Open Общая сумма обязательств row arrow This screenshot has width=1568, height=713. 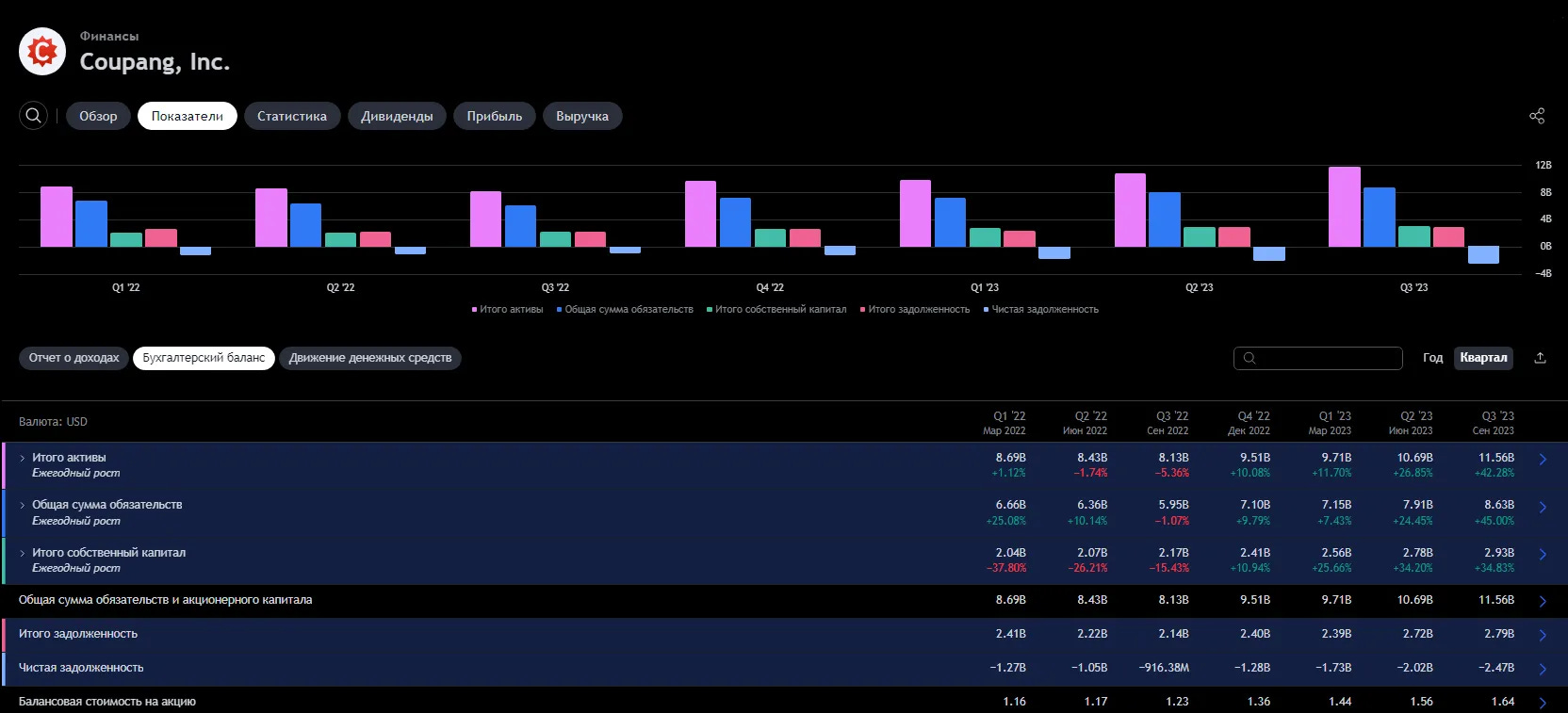tap(1543, 508)
